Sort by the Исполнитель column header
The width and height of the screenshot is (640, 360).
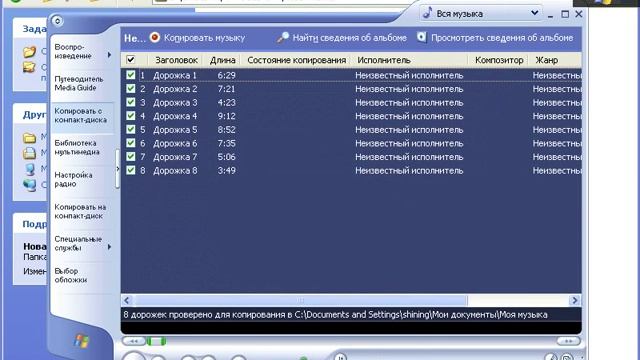410,60
